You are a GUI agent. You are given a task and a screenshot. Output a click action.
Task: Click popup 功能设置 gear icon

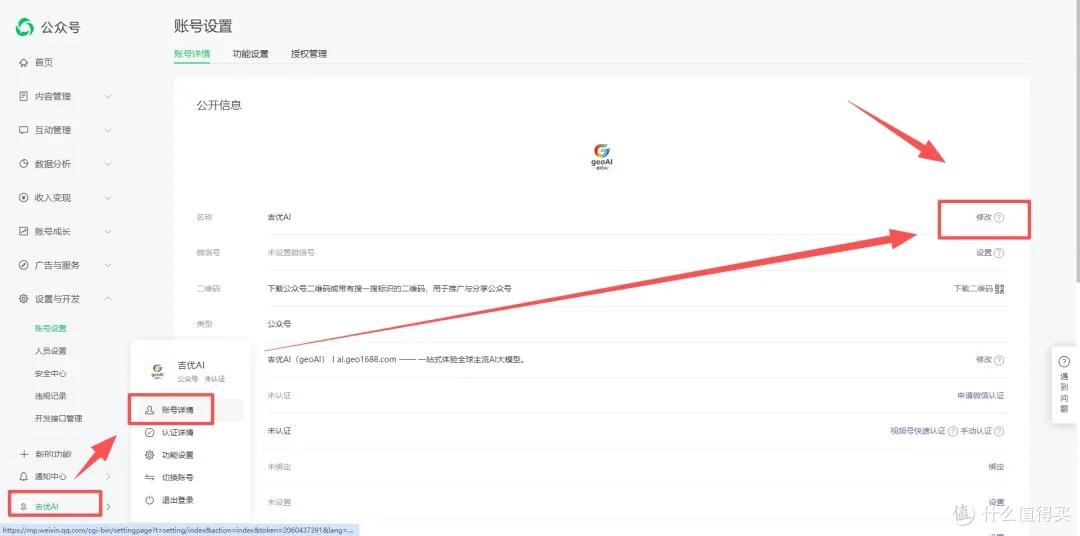click(x=149, y=455)
